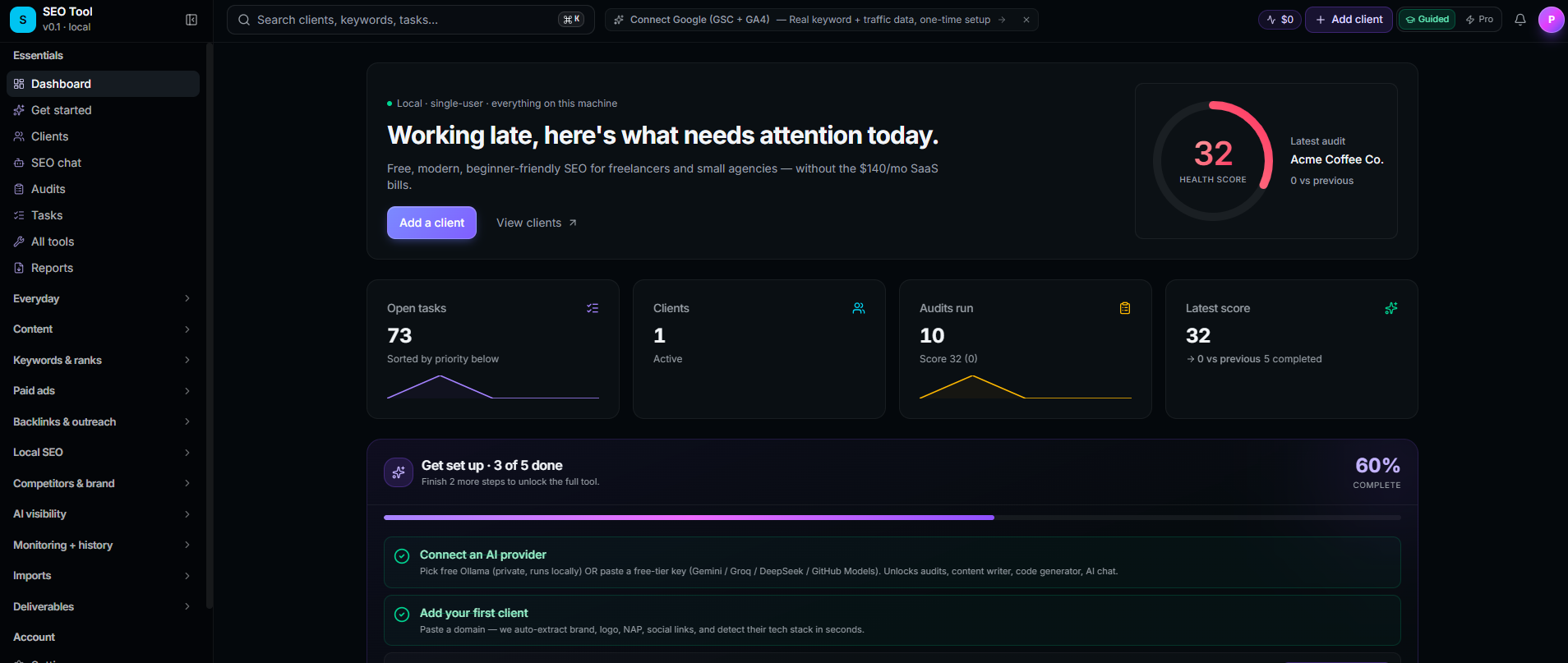Focus the Search clients, keywords, tasks field
Screen dimensions: 1568x663
[x=411, y=20]
